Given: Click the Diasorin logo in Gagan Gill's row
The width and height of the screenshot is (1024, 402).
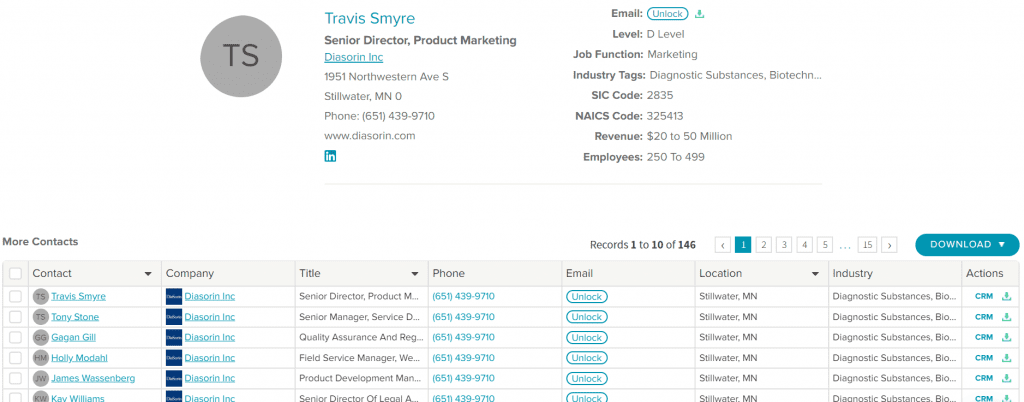Looking at the screenshot, I should tap(174, 337).
